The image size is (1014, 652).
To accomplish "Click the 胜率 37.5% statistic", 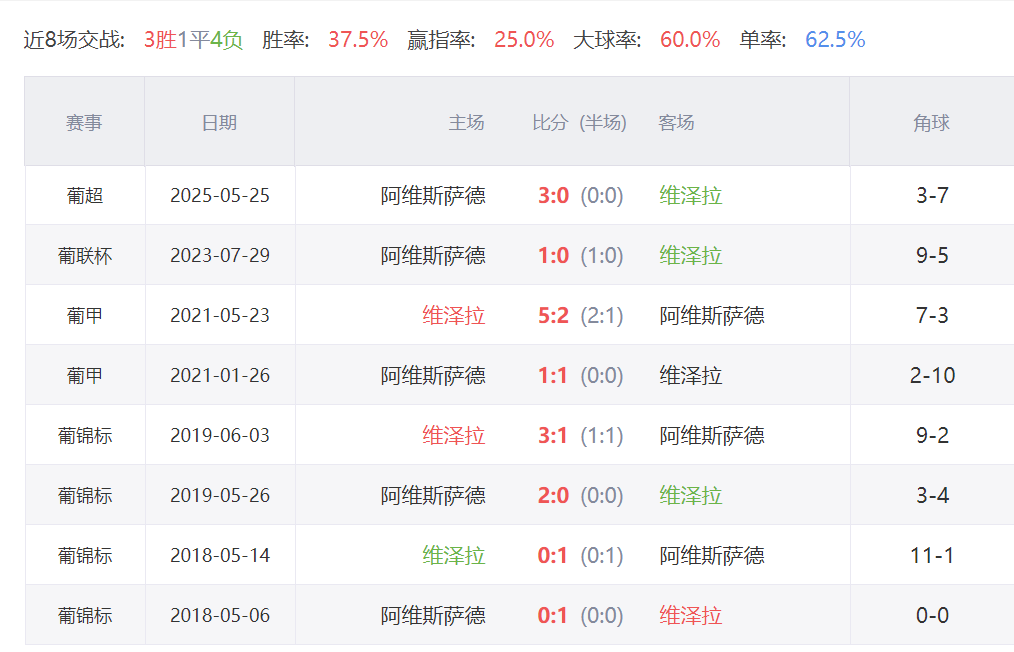I will [357, 40].
